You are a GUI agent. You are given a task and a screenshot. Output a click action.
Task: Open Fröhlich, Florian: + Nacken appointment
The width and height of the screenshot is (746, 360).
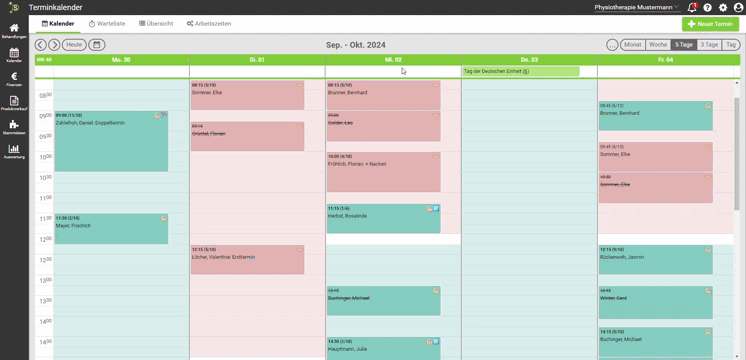383,172
